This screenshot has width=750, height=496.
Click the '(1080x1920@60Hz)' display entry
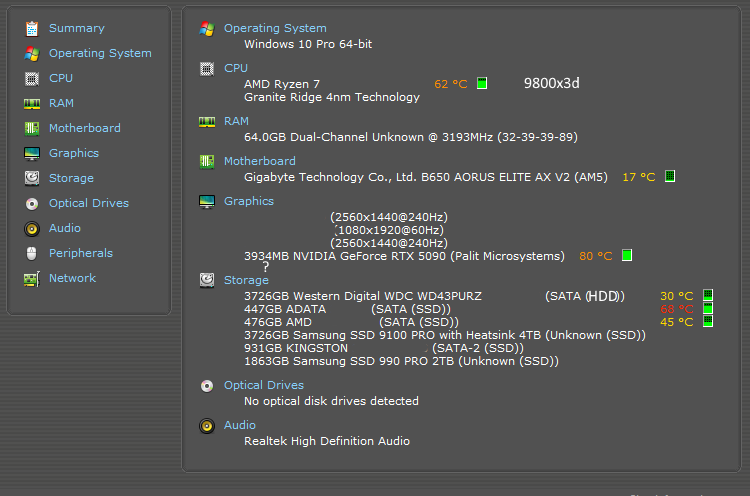click(389, 230)
